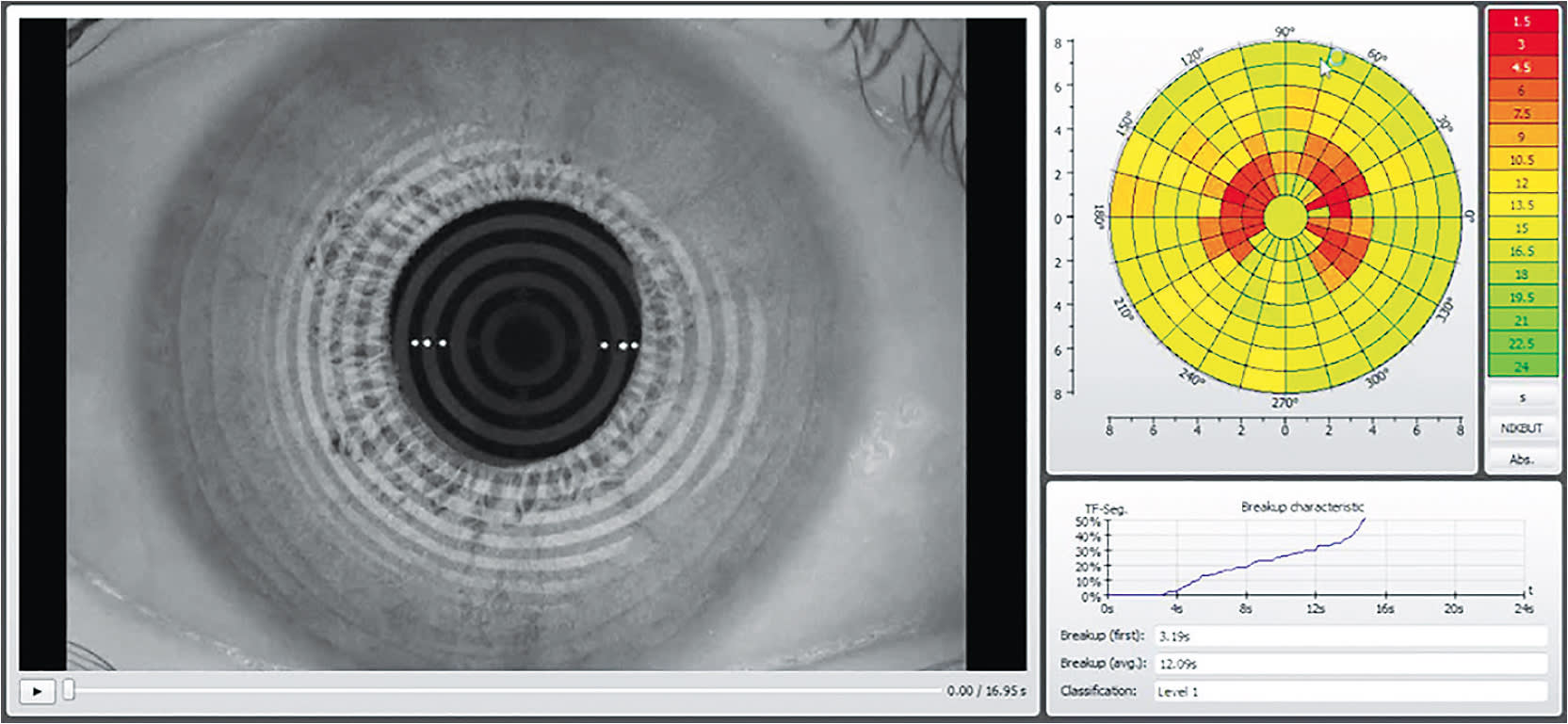This screenshot has height=724, width=1568.
Task: Click the Breakup (first) value field 3.19s
Action: (1351, 636)
